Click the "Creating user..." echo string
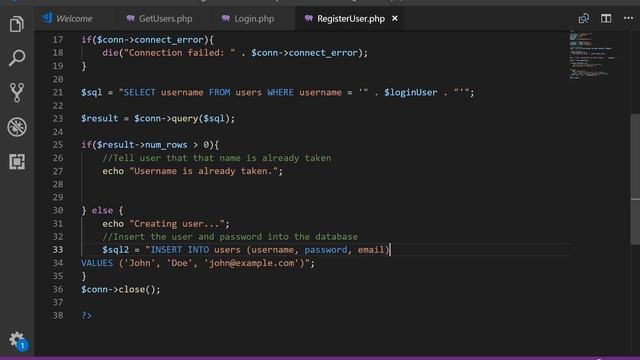The image size is (640, 360). 177,224
